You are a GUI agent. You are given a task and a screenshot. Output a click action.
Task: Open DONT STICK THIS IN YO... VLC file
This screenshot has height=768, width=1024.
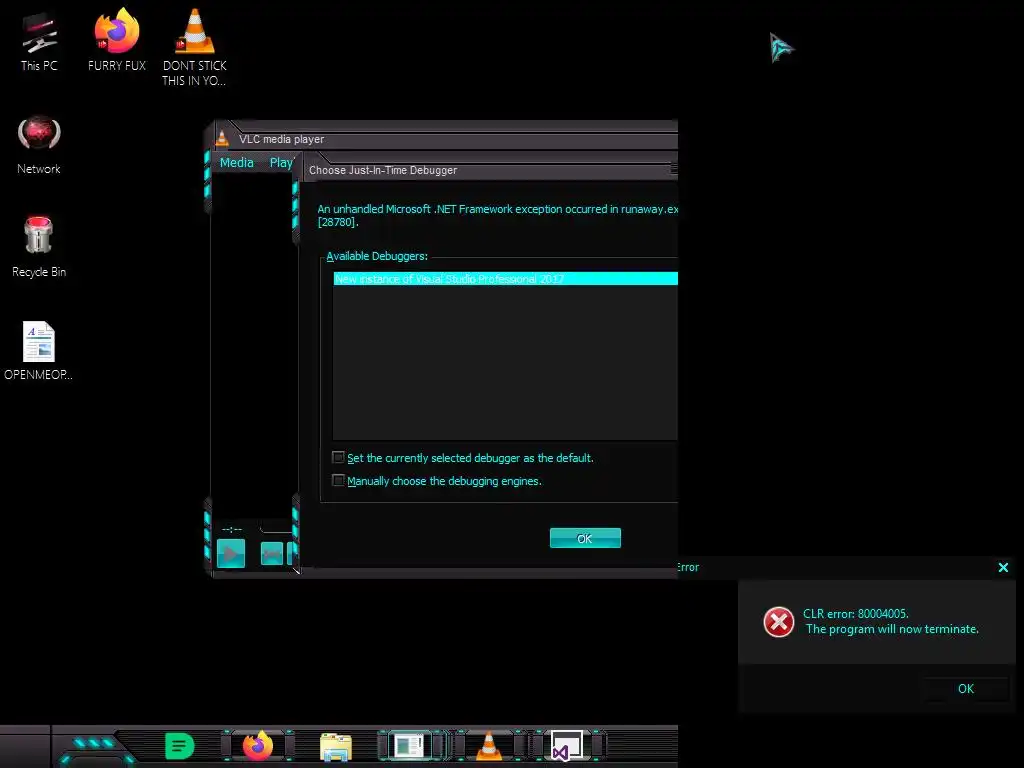[195, 47]
